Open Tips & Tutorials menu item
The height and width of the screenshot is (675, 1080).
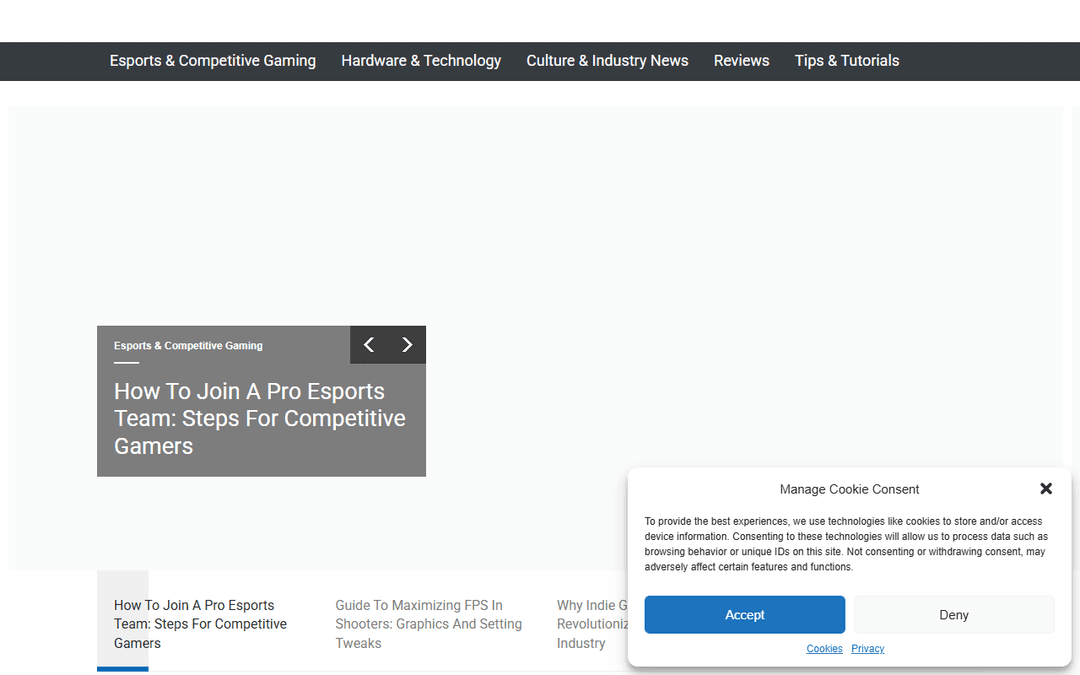[x=847, y=61]
